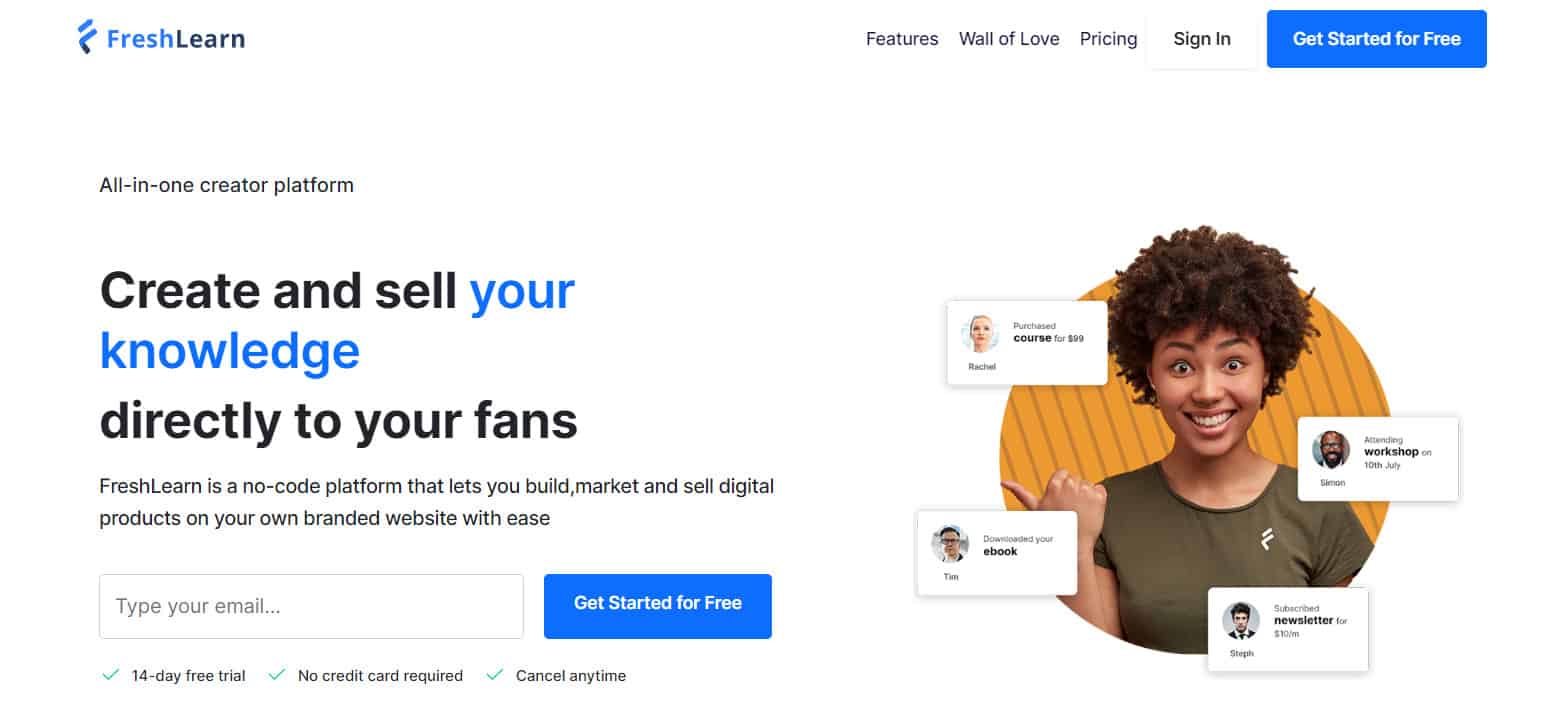Click the small logo on the woman's shirt
Screen dimensions: 1562x721
coord(1266,538)
